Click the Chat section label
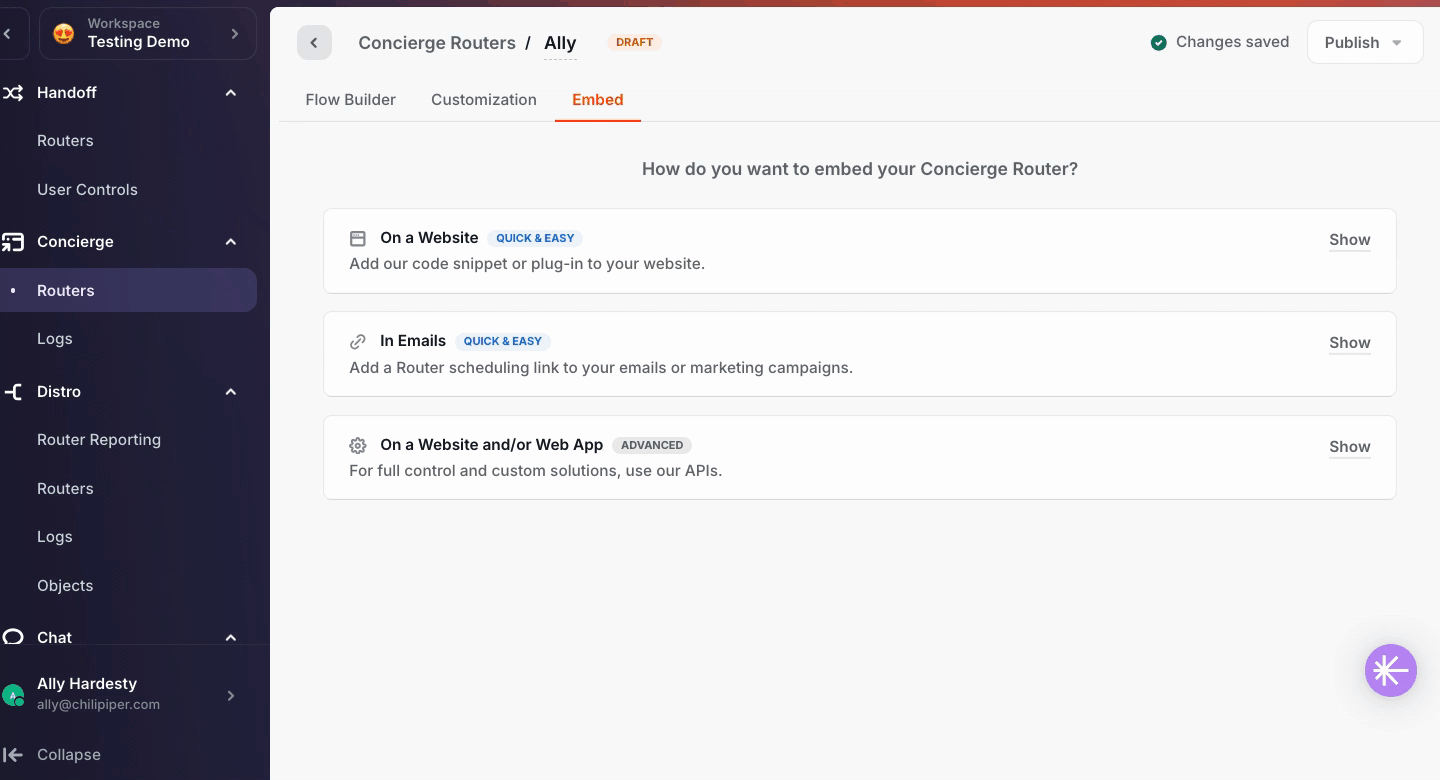Viewport: 1440px width, 780px height. pyautogui.click(x=54, y=638)
